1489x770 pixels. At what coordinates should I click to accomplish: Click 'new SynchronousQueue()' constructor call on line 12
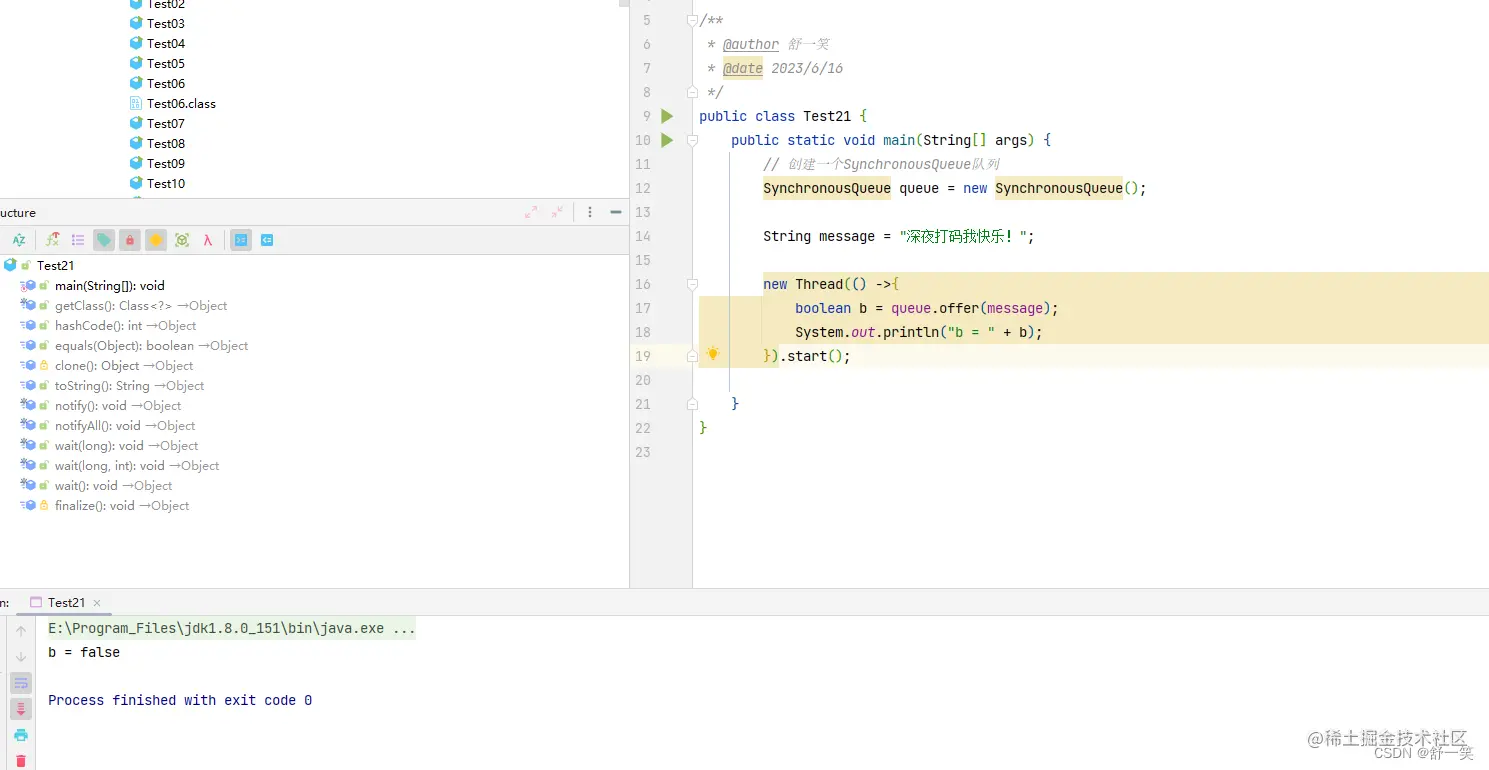(1050, 188)
